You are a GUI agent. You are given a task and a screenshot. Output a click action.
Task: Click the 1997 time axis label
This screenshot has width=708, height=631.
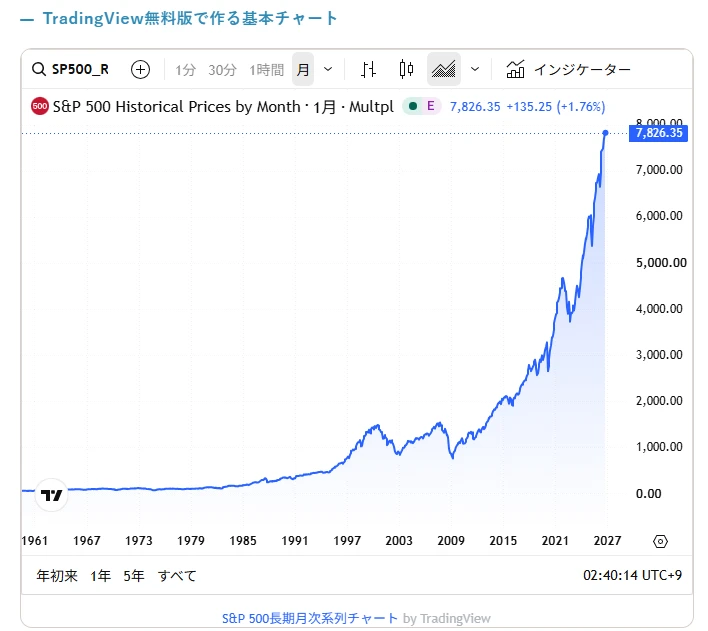pyautogui.click(x=347, y=541)
